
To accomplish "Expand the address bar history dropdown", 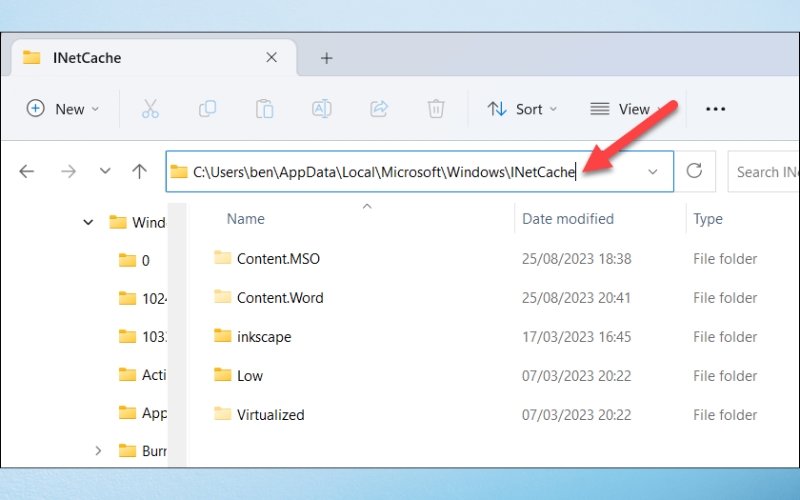I will [653, 172].
